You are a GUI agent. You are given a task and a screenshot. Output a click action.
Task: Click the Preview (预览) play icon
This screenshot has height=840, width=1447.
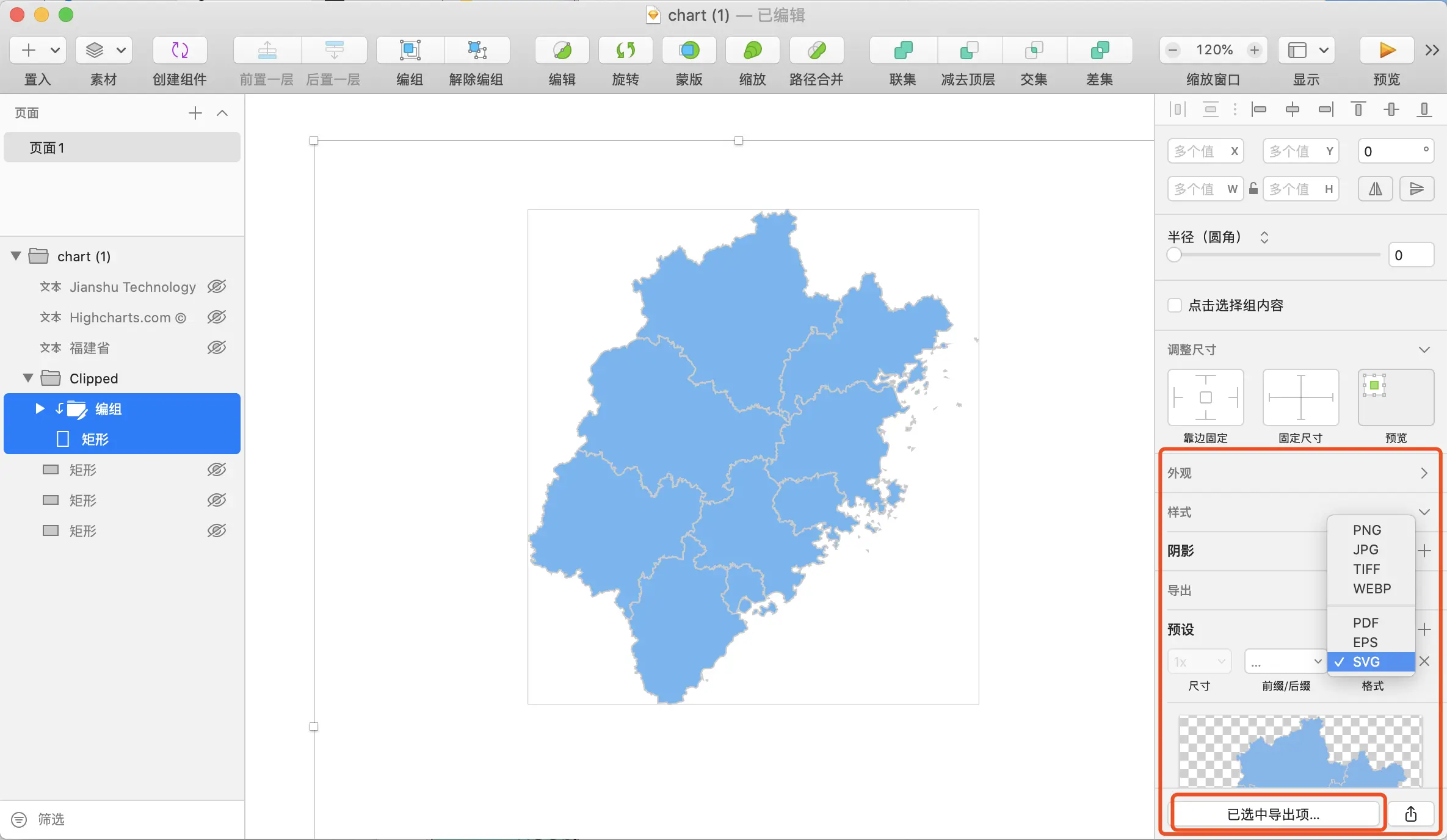1387,50
